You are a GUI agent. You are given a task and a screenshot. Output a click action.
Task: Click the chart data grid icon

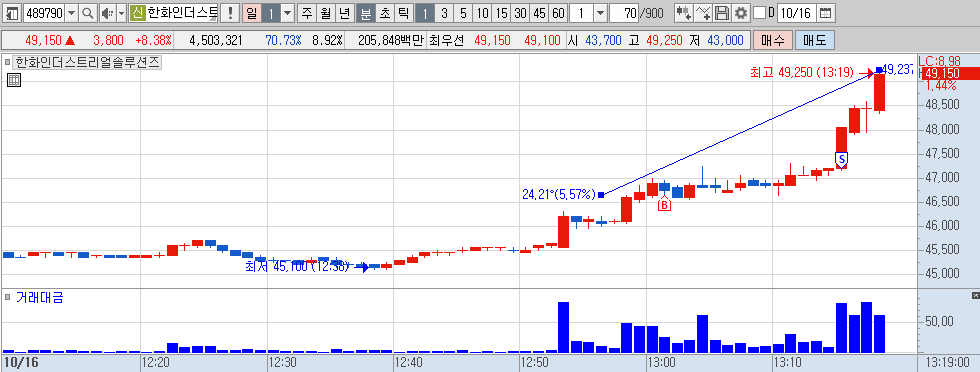point(14,79)
